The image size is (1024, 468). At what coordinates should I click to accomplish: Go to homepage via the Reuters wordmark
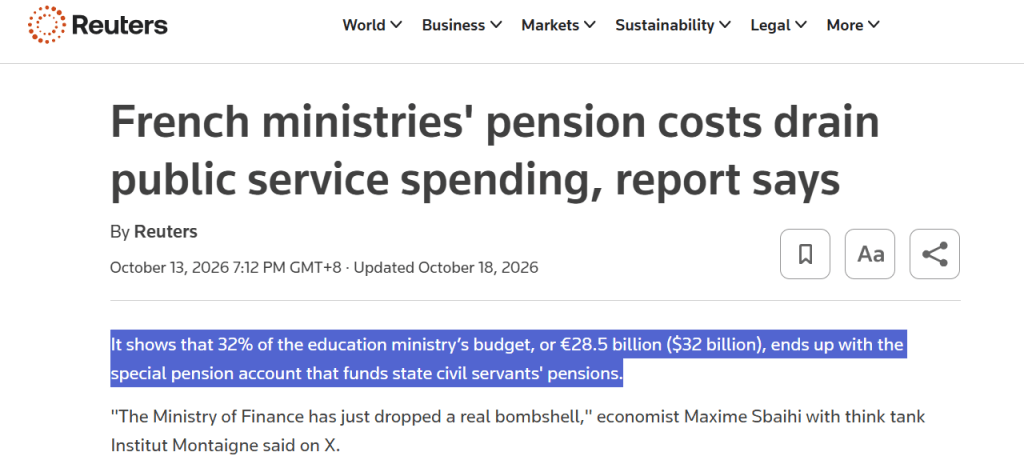click(120, 25)
